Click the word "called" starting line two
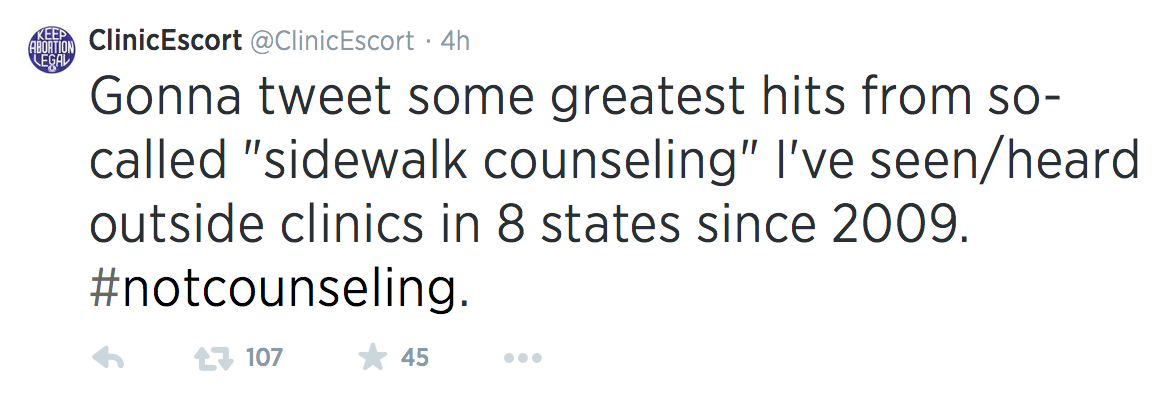This screenshot has height=400, width=1168. click(x=158, y=160)
